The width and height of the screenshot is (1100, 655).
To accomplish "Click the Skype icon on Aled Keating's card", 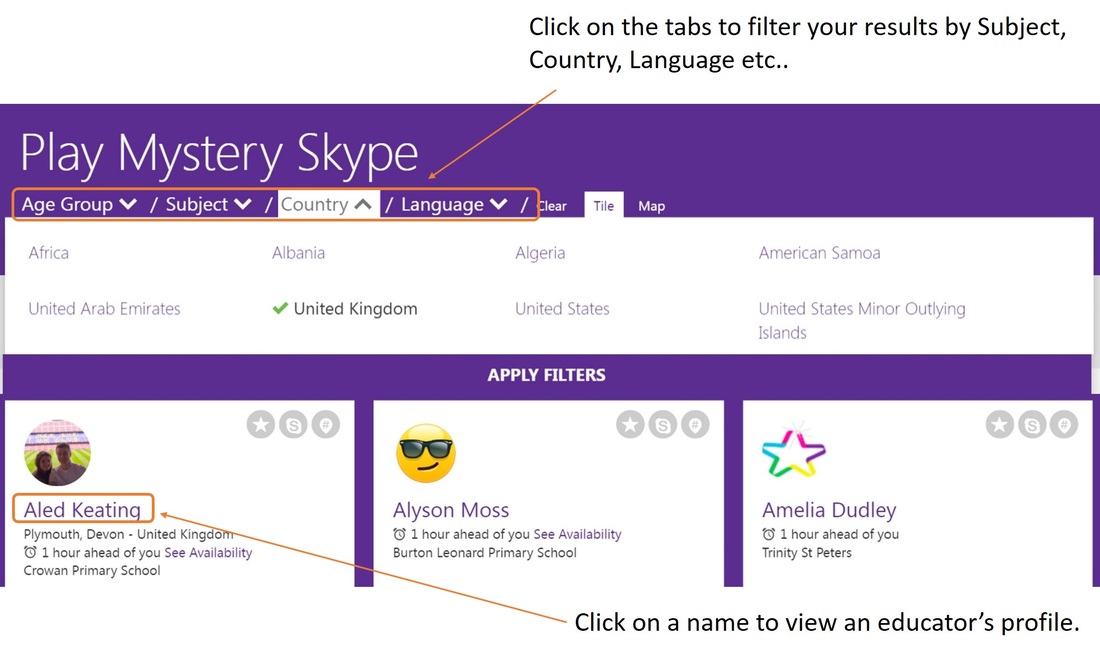I will pos(294,425).
